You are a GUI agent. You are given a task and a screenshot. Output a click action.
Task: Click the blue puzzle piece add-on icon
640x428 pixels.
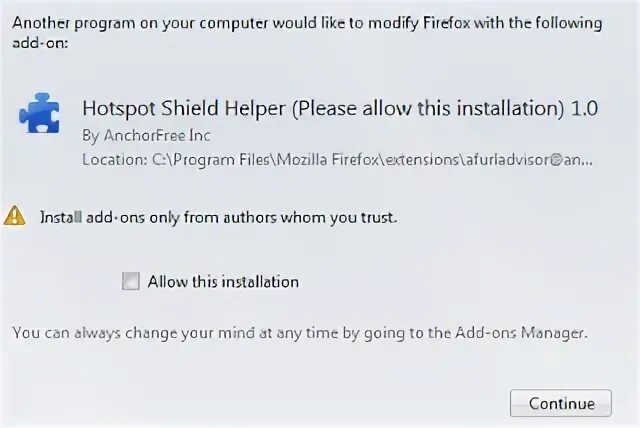pos(39,113)
